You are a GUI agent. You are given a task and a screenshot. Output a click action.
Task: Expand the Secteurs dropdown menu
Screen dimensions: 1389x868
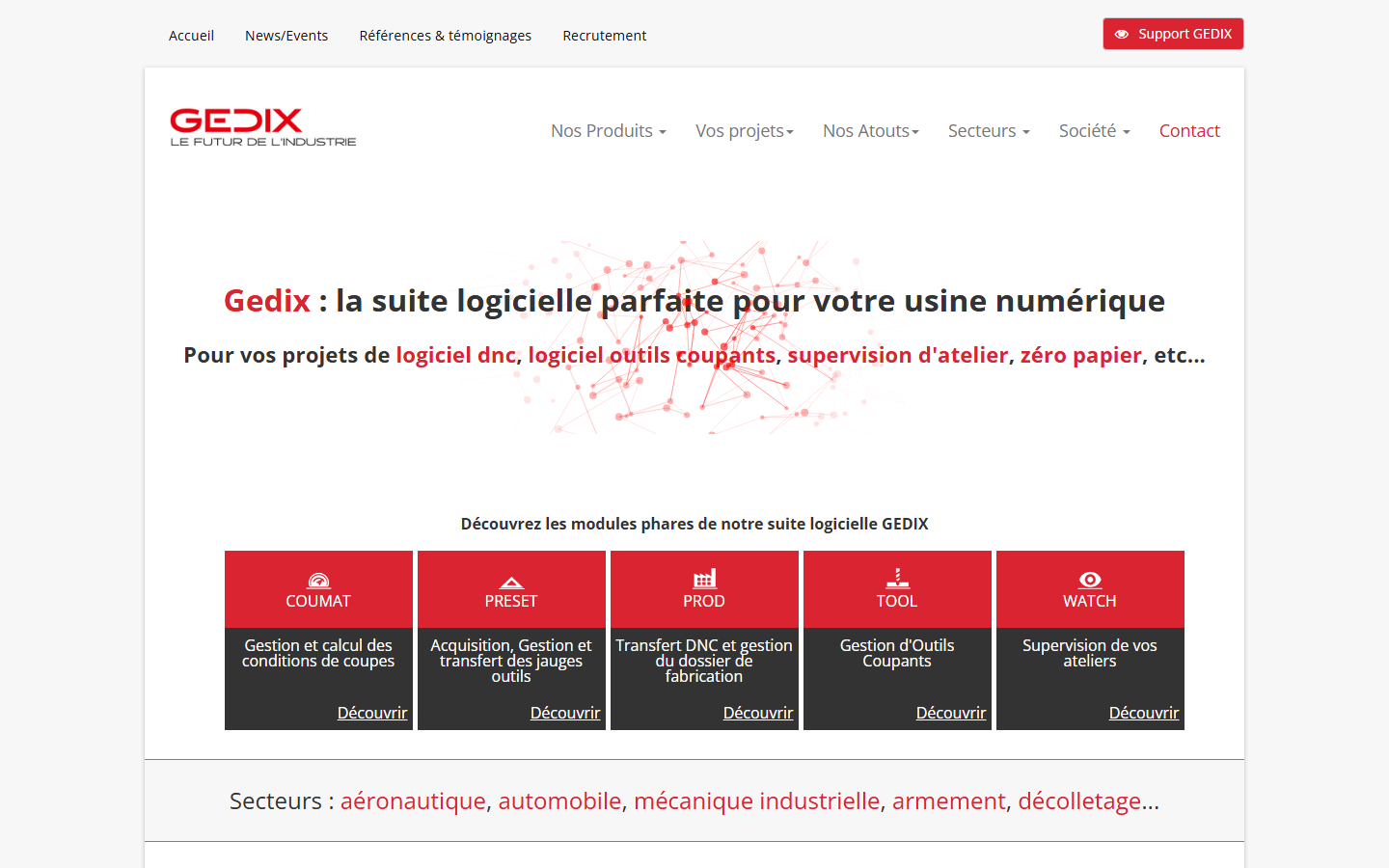tap(989, 130)
